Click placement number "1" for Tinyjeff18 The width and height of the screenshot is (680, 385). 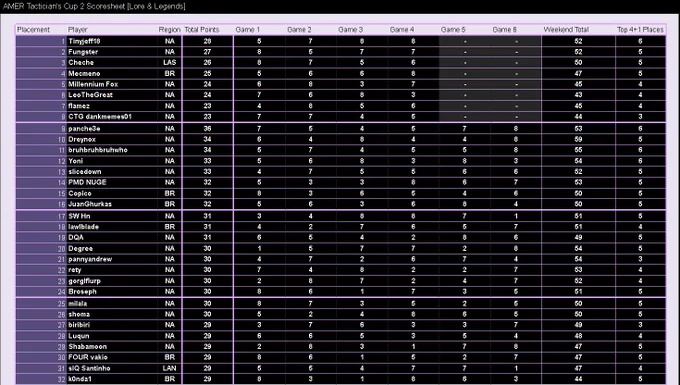coord(63,42)
